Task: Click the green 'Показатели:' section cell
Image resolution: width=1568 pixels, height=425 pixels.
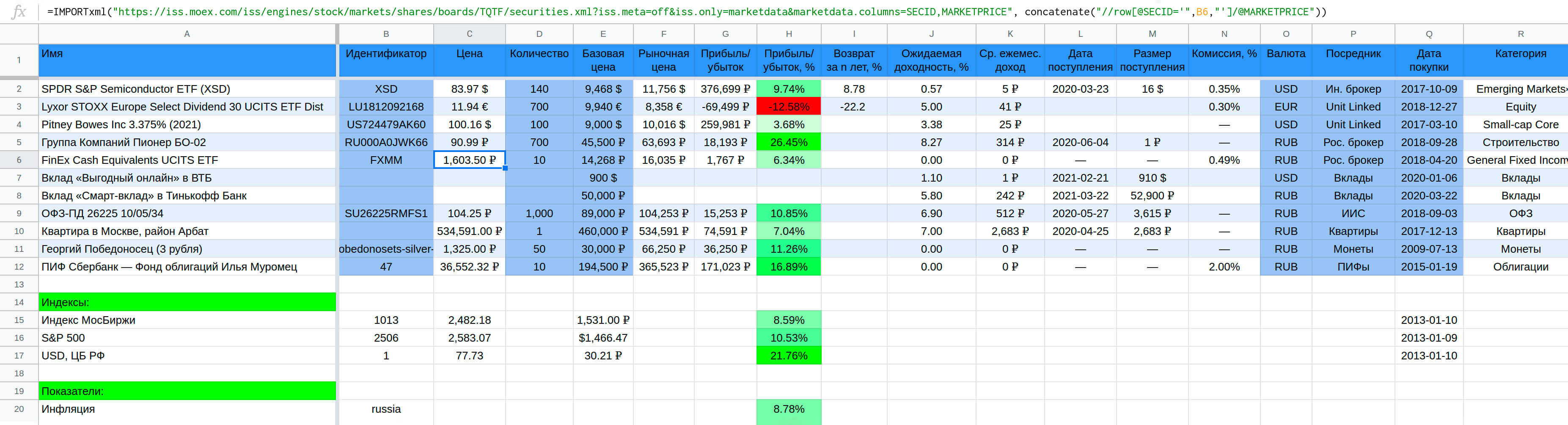Action: tap(187, 392)
